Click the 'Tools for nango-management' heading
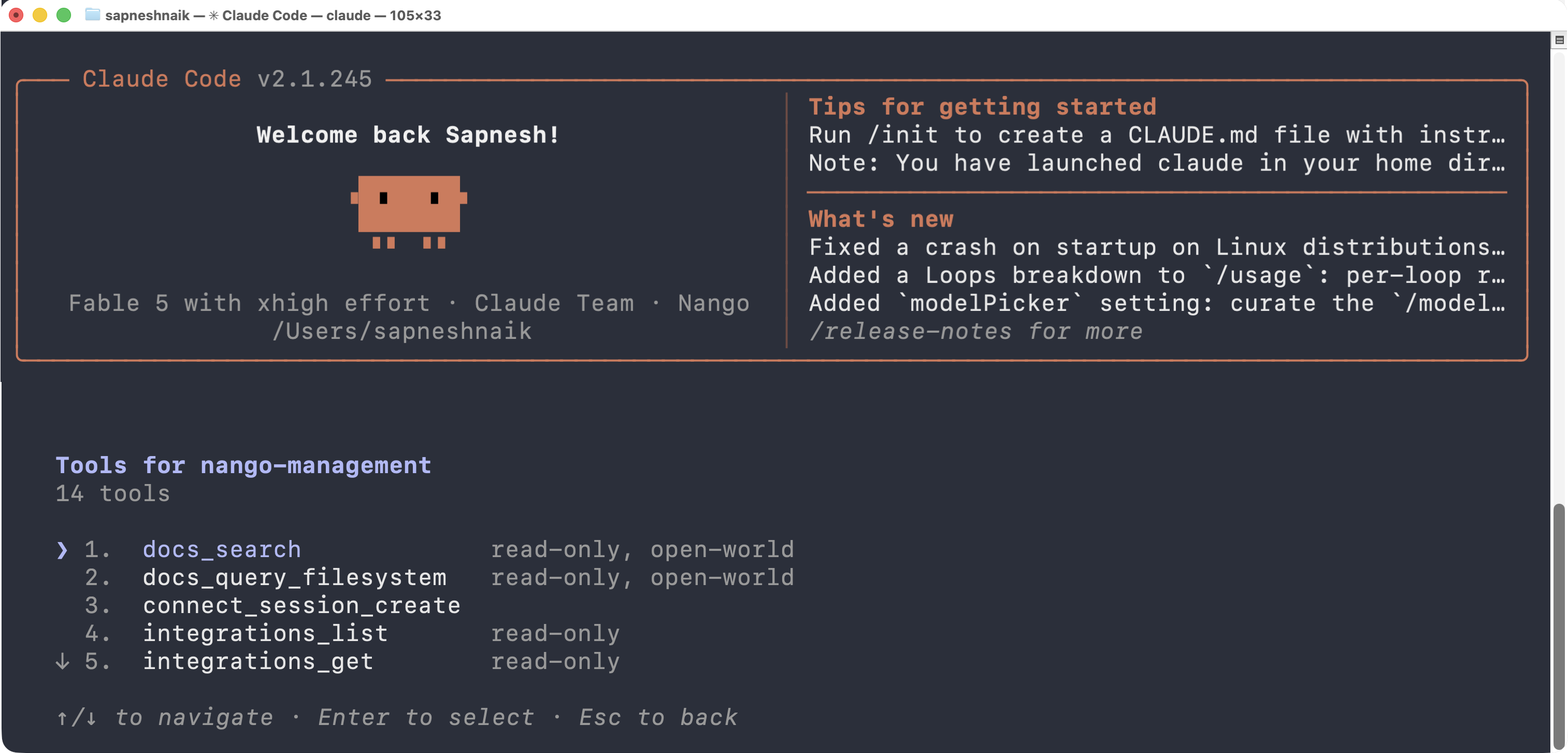The height and width of the screenshot is (753, 1568). [x=243, y=466]
